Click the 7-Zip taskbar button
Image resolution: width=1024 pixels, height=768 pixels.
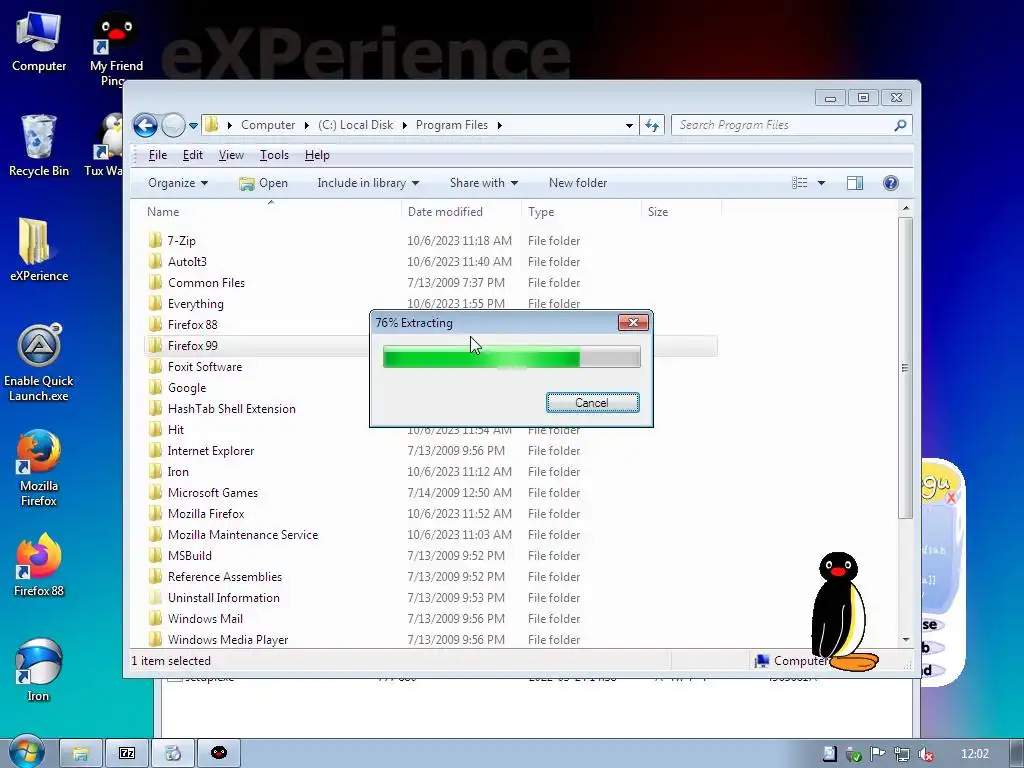tap(127, 753)
